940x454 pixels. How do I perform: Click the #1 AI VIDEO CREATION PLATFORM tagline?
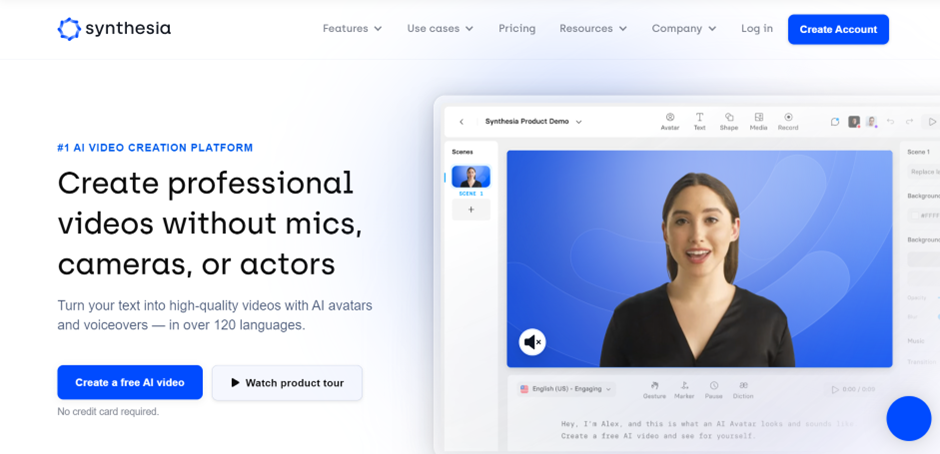click(x=155, y=148)
